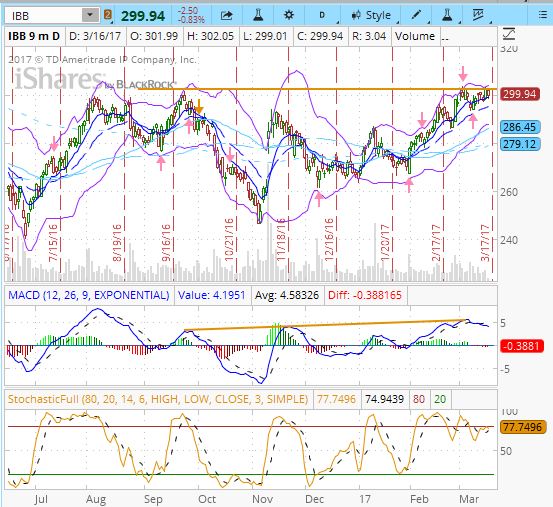
Task: Click the IBB 9 m D label
Action: point(34,36)
